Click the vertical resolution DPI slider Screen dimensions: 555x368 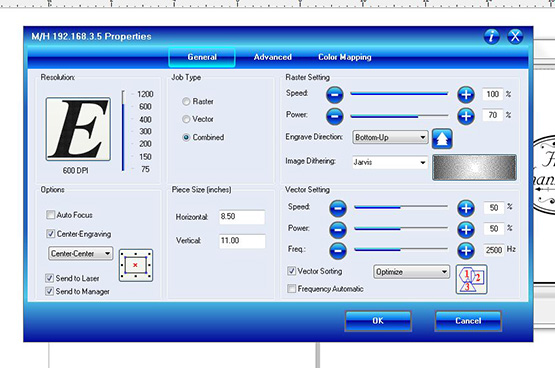[x=123, y=131]
